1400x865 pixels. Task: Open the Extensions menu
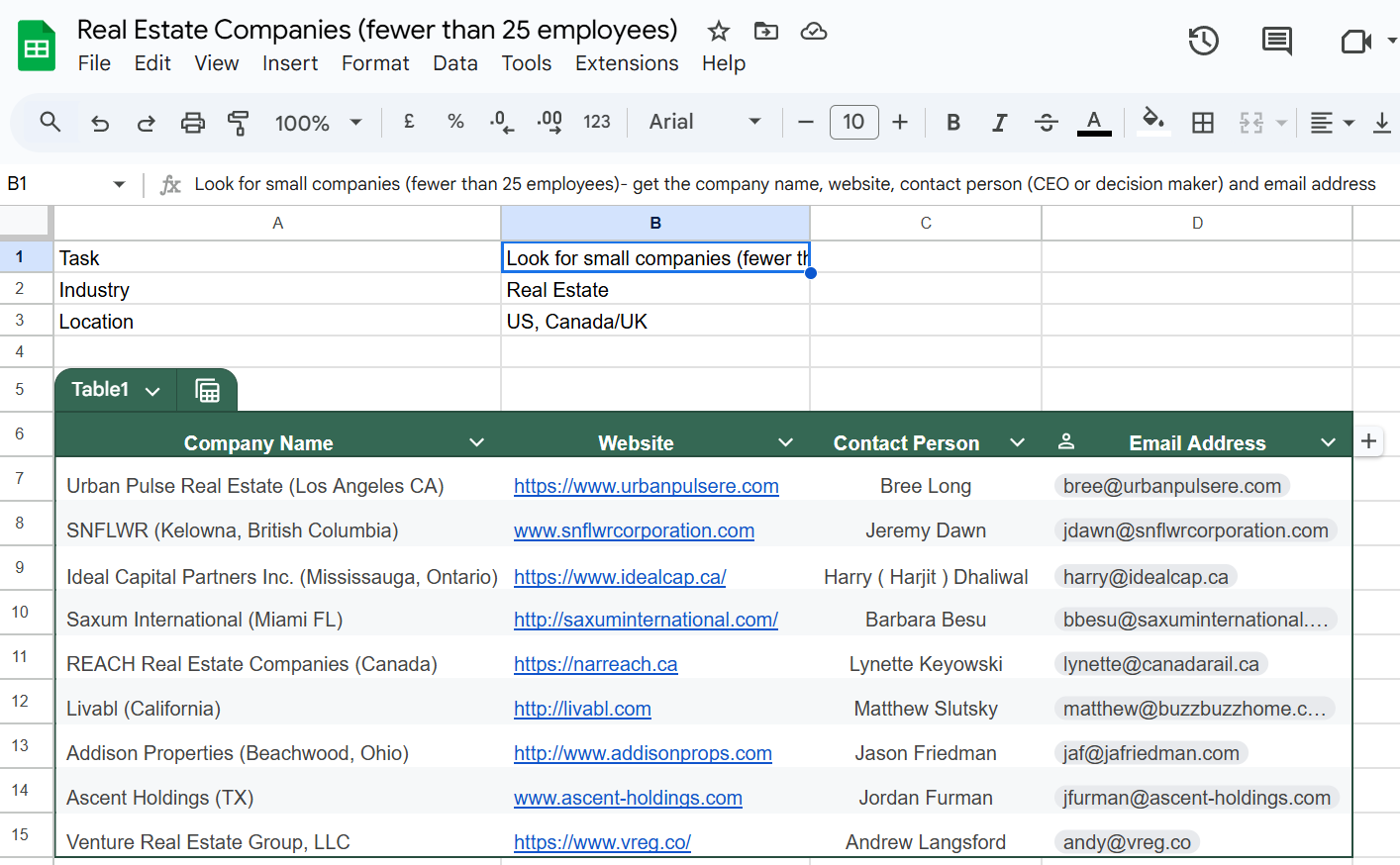(627, 63)
